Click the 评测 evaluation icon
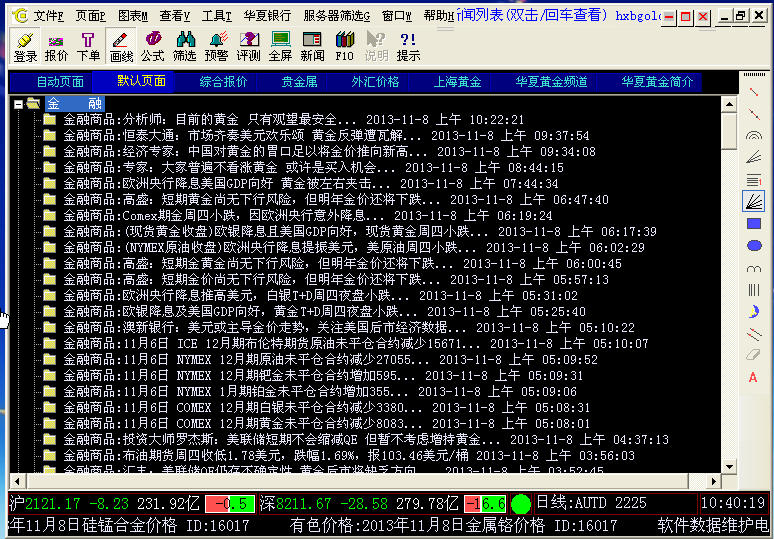774x539 pixels. tap(248, 46)
